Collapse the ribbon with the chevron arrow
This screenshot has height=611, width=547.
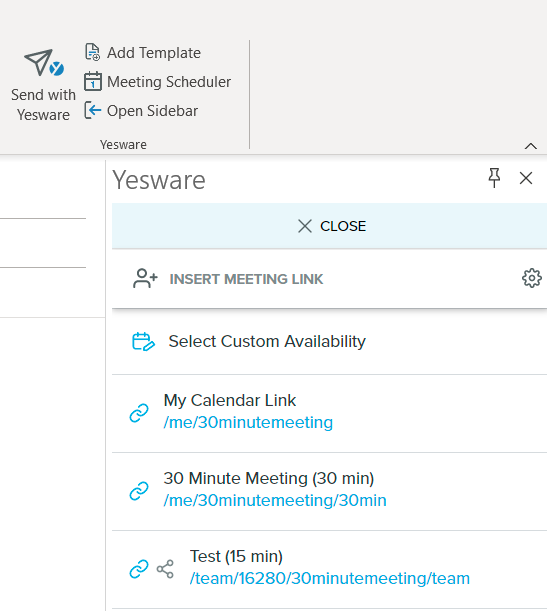[531, 146]
